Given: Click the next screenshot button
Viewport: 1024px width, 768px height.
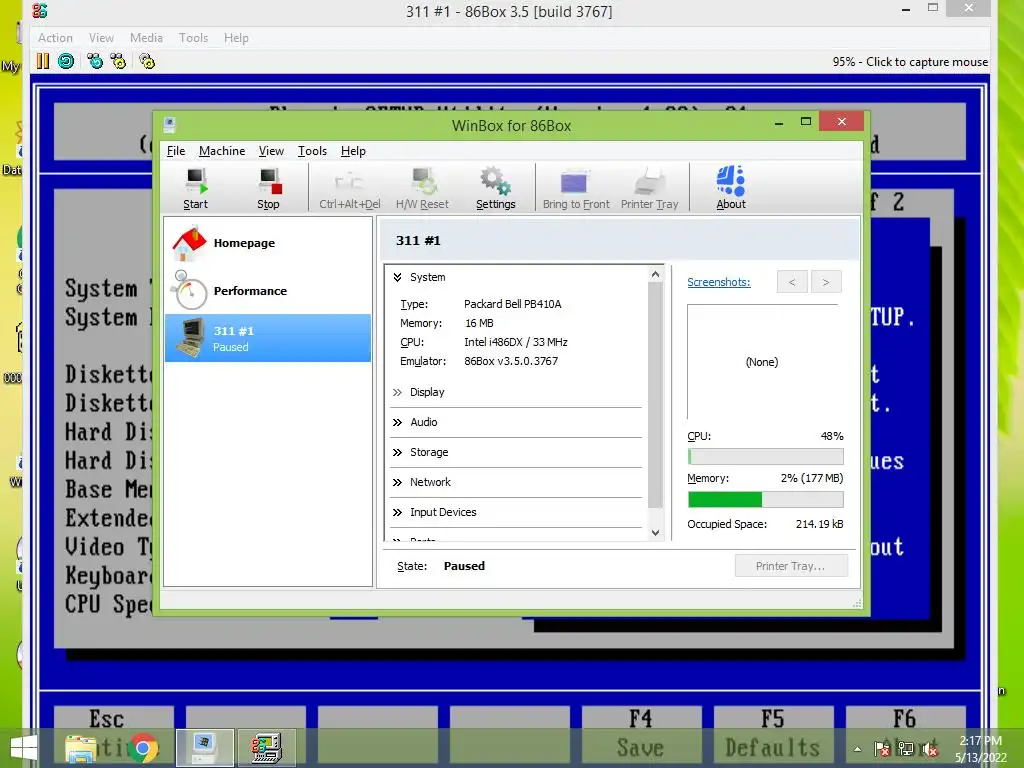Looking at the screenshot, I should tap(825, 282).
